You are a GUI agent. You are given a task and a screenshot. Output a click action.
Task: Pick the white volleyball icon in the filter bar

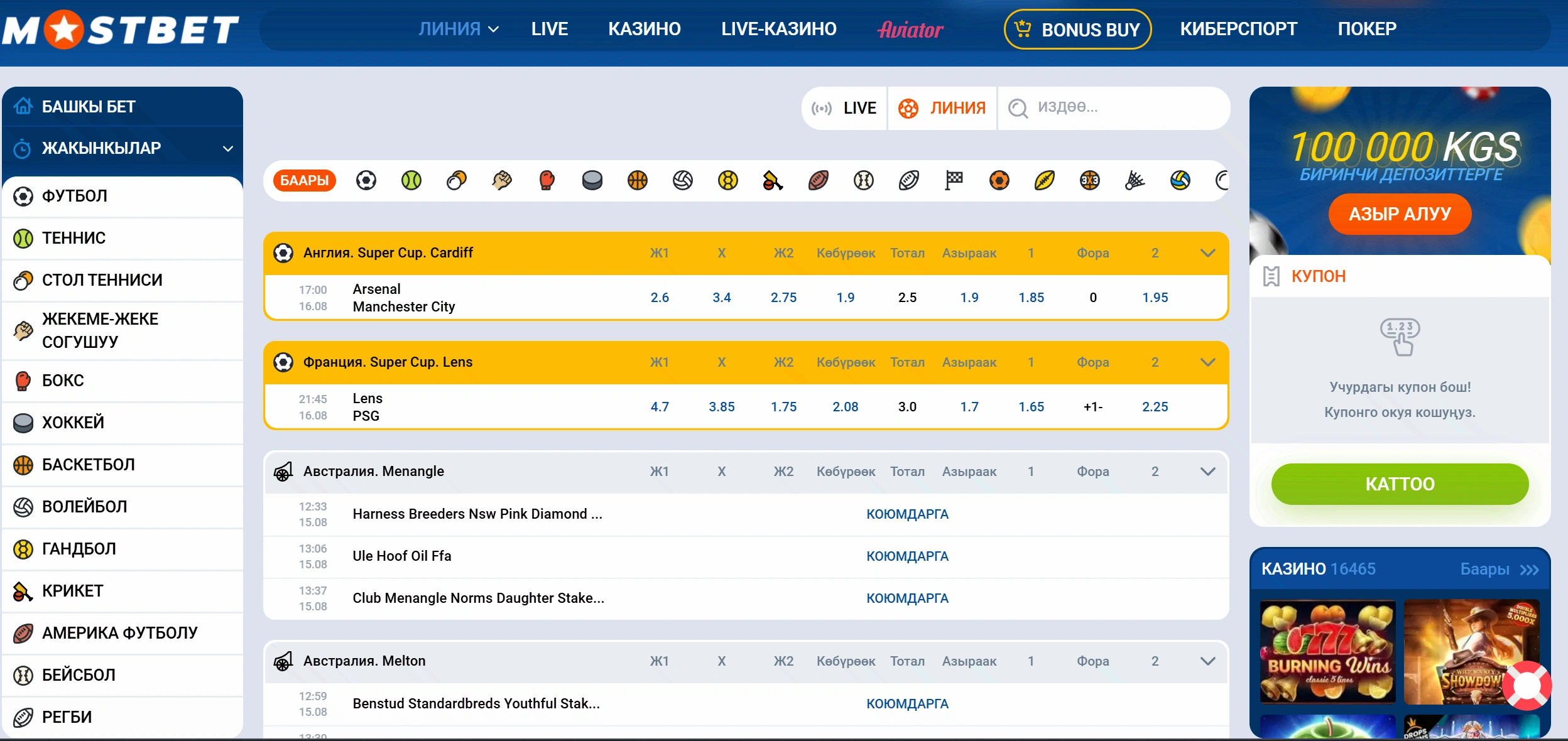[x=683, y=181]
